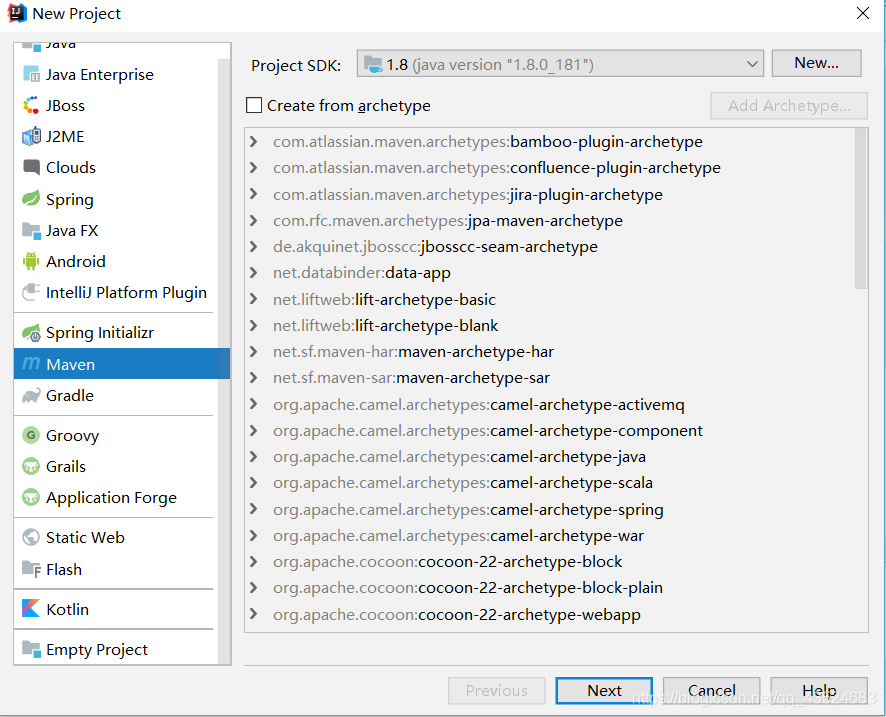Select camel-archetype-spring row

(x=549, y=509)
